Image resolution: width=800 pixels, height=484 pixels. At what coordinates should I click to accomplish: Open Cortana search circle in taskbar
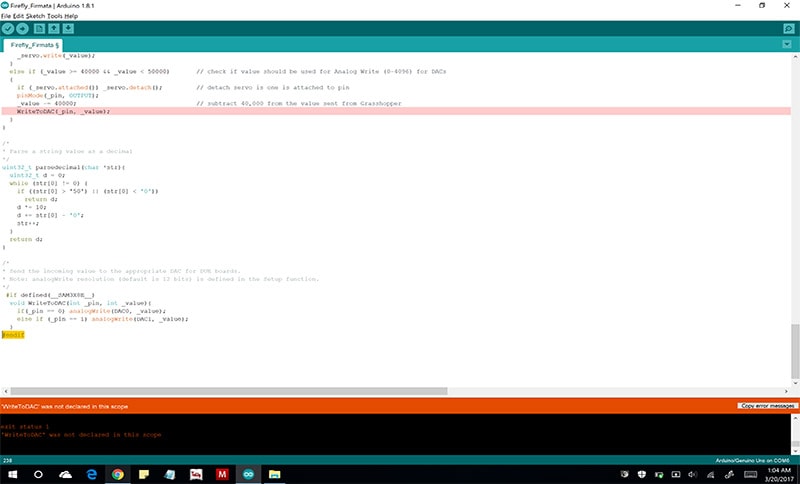[38, 474]
